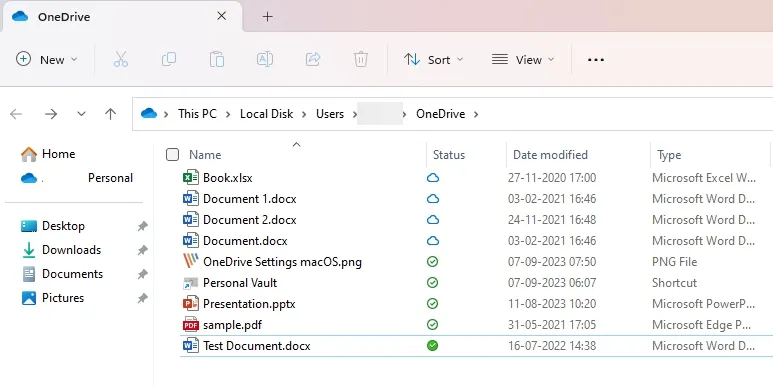Open Pictures in the navigation pane
773x386 pixels.
pyautogui.click(x=53, y=298)
